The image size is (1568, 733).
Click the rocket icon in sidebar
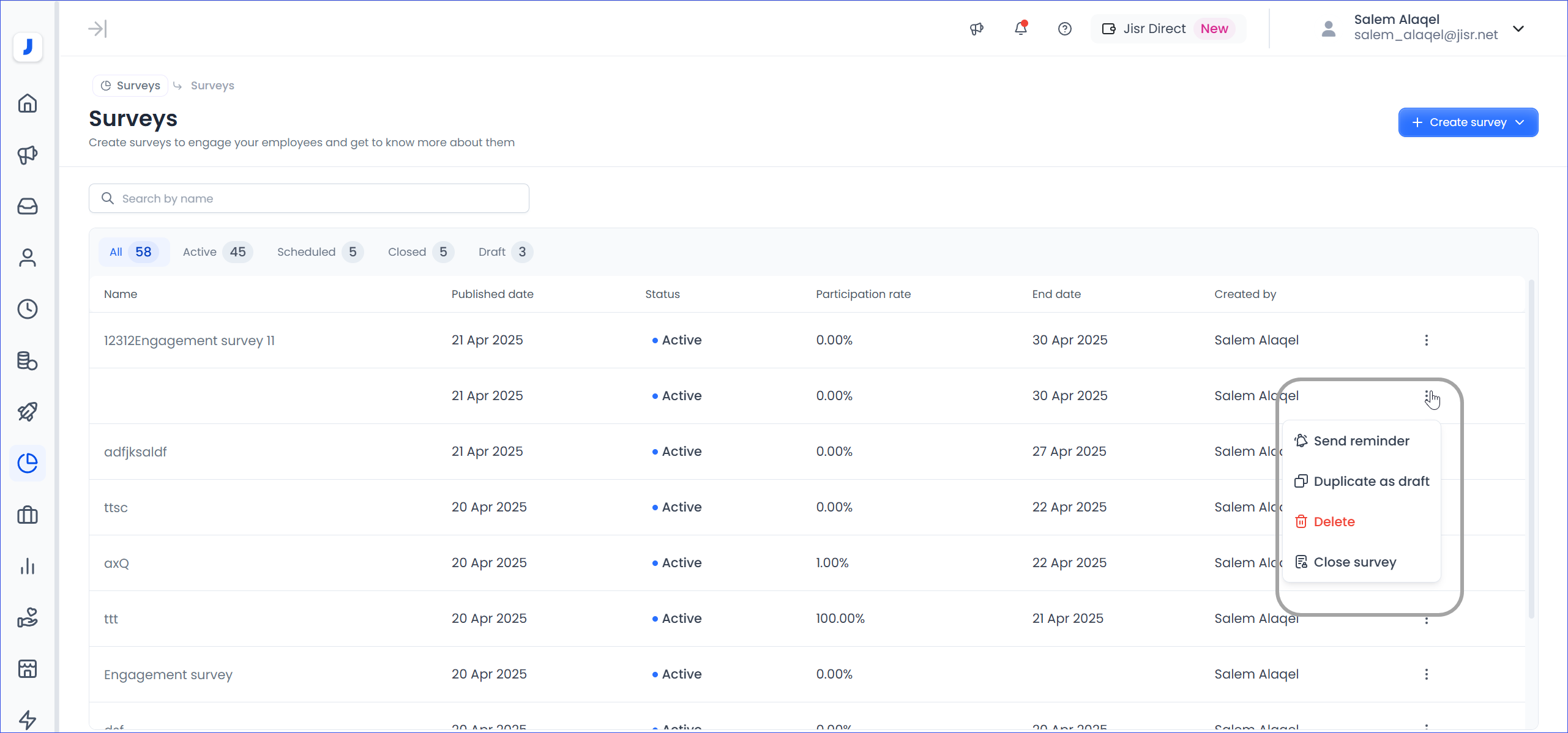point(28,412)
